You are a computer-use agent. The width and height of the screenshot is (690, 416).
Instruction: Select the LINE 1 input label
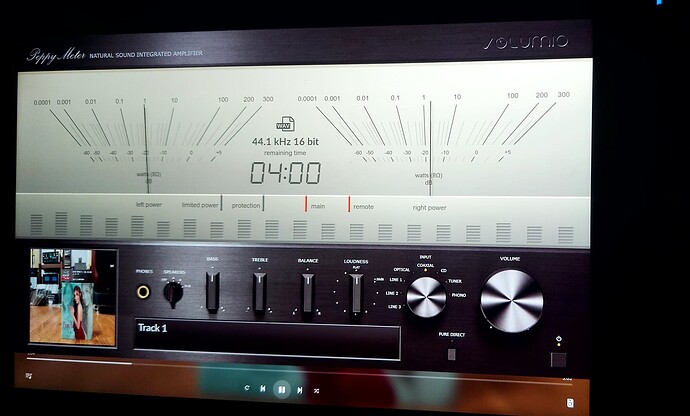click(395, 280)
